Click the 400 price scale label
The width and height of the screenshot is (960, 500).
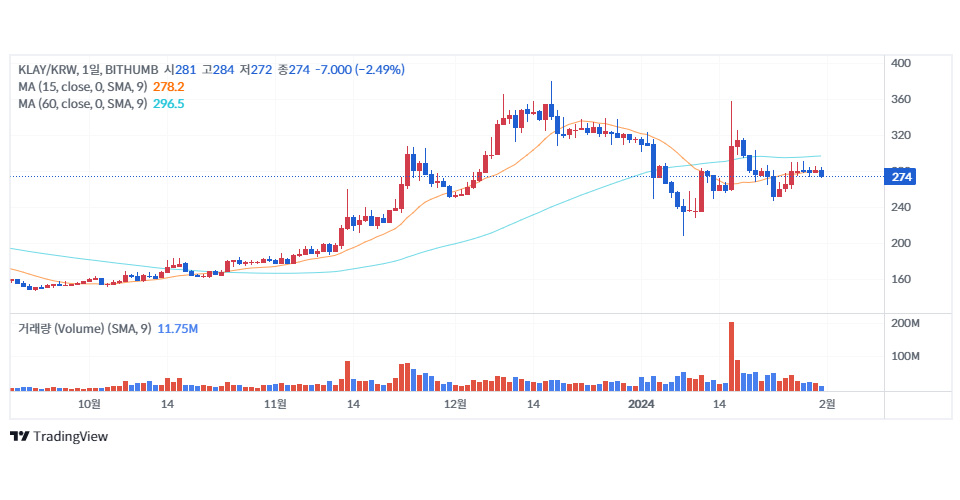[x=900, y=63]
